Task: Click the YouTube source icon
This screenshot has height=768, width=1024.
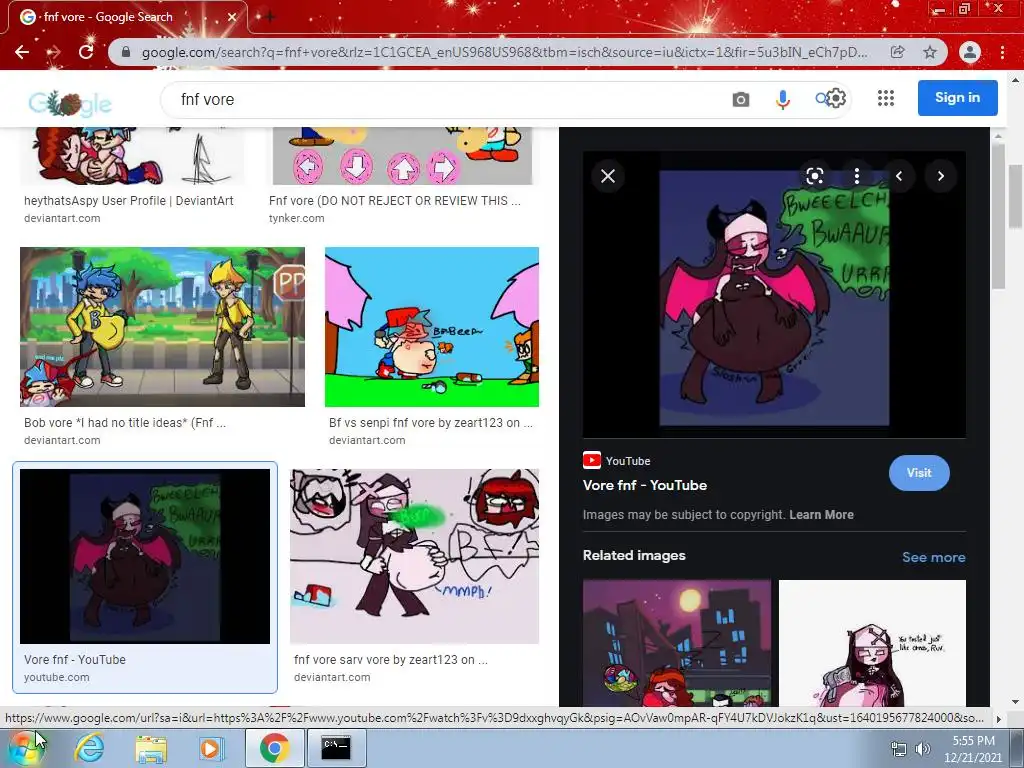Action: tap(592, 460)
